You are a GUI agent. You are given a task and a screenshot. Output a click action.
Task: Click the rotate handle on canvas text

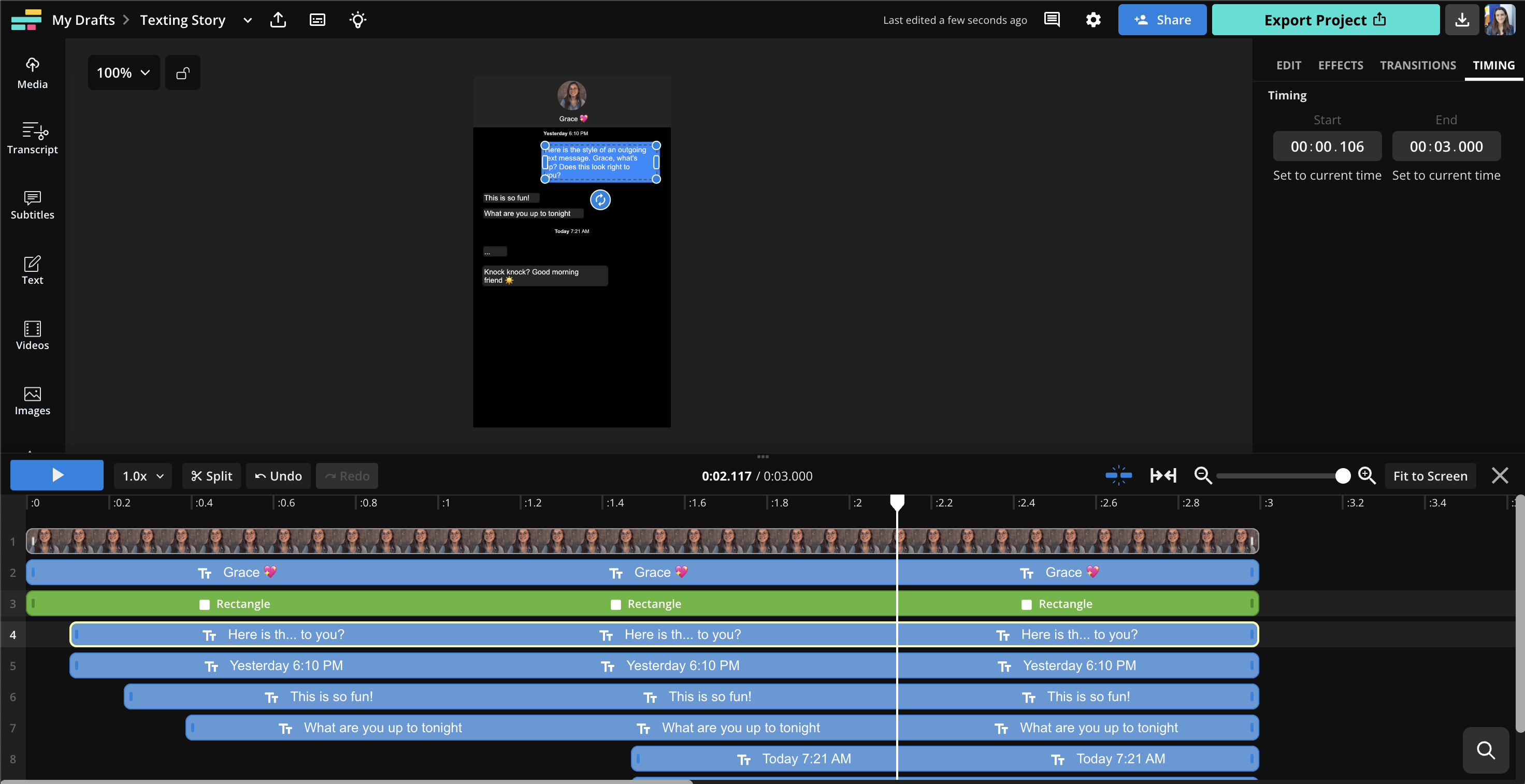click(600, 200)
